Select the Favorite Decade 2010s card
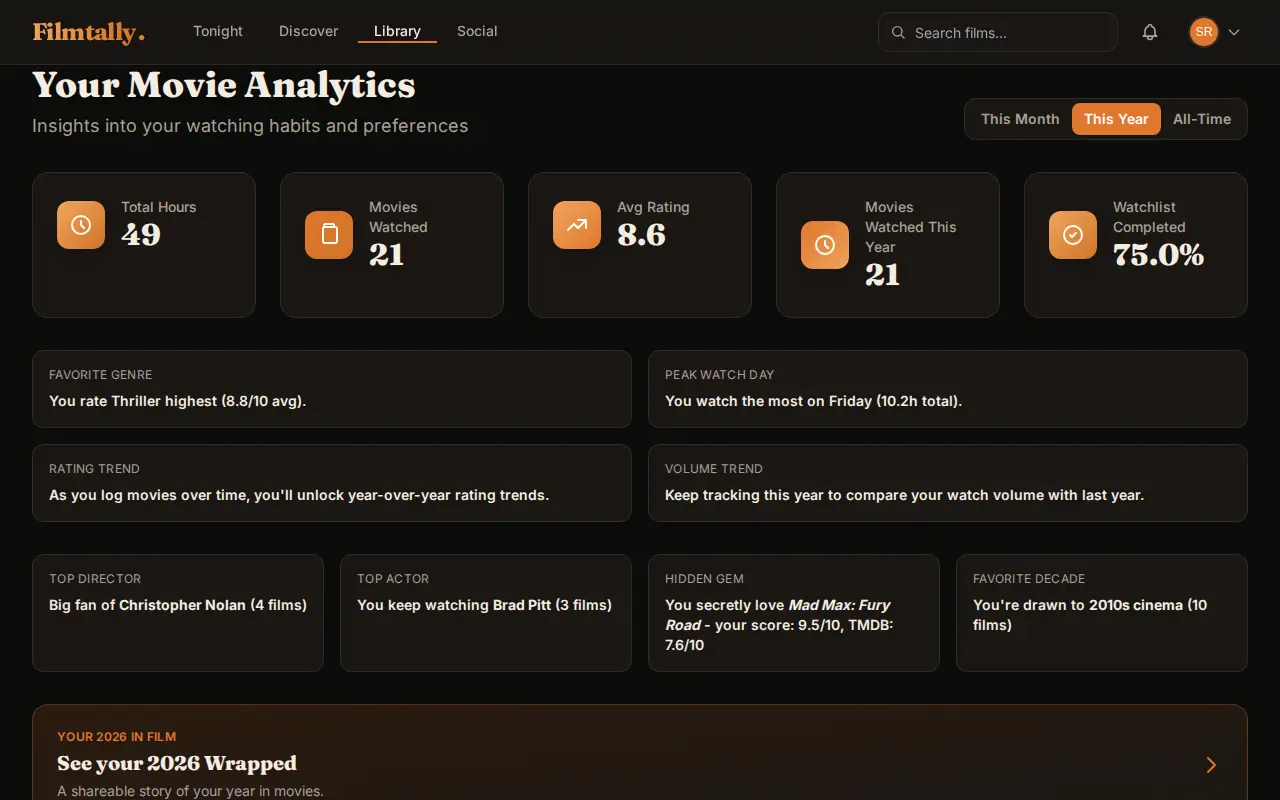This screenshot has height=800, width=1280. click(x=1102, y=613)
